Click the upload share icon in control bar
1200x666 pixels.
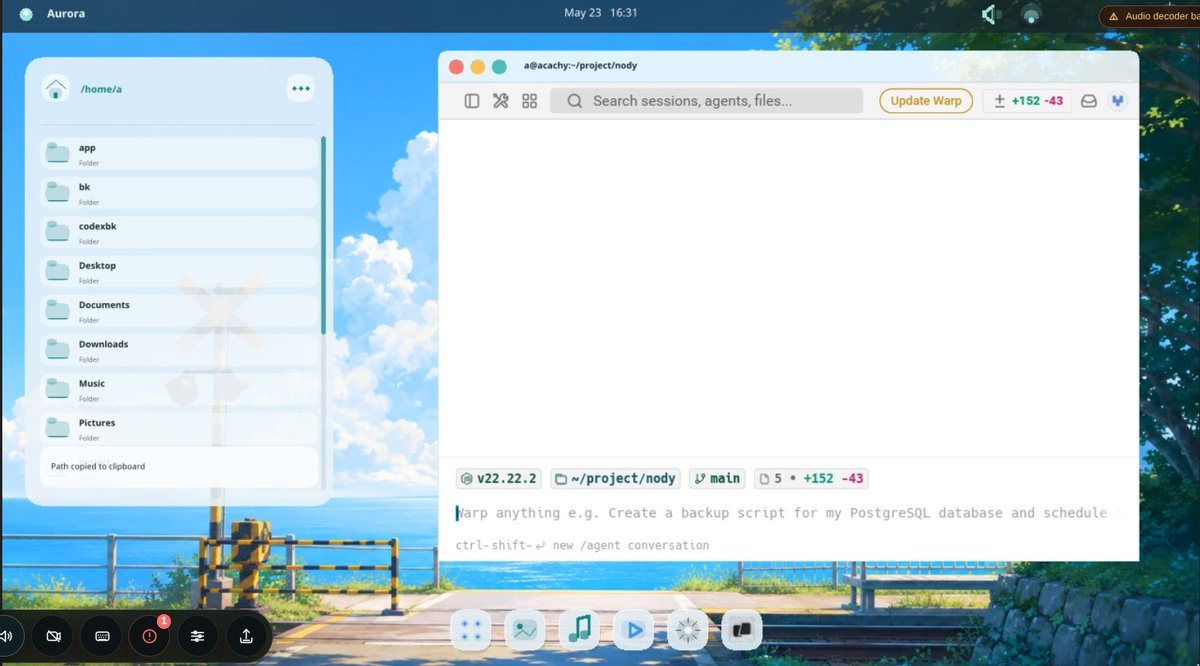point(246,636)
